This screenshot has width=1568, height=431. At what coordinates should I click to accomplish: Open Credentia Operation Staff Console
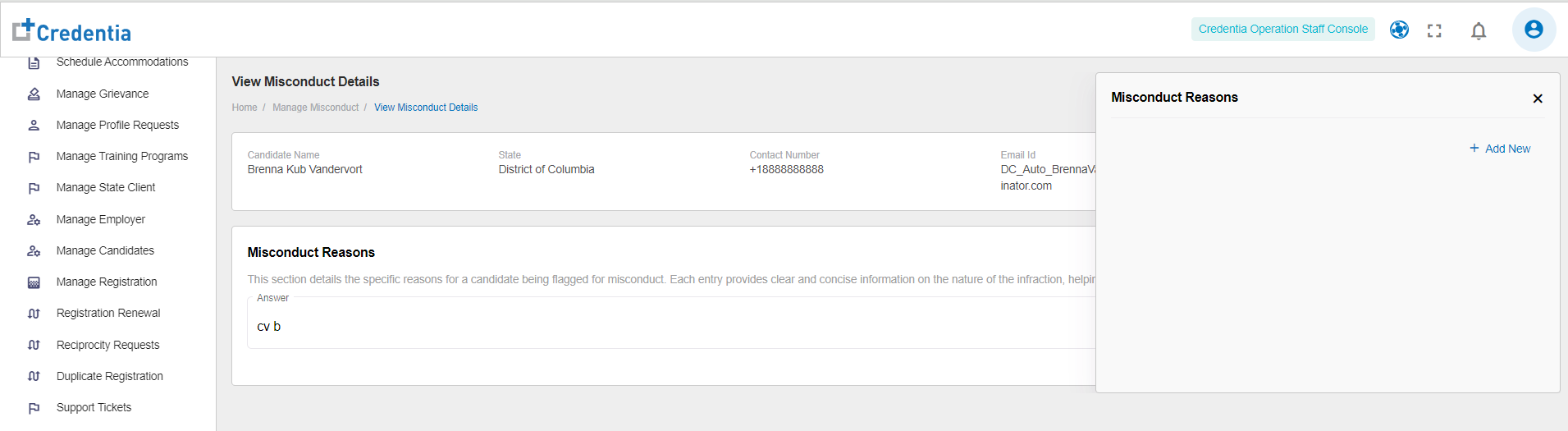(x=1282, y=30)
